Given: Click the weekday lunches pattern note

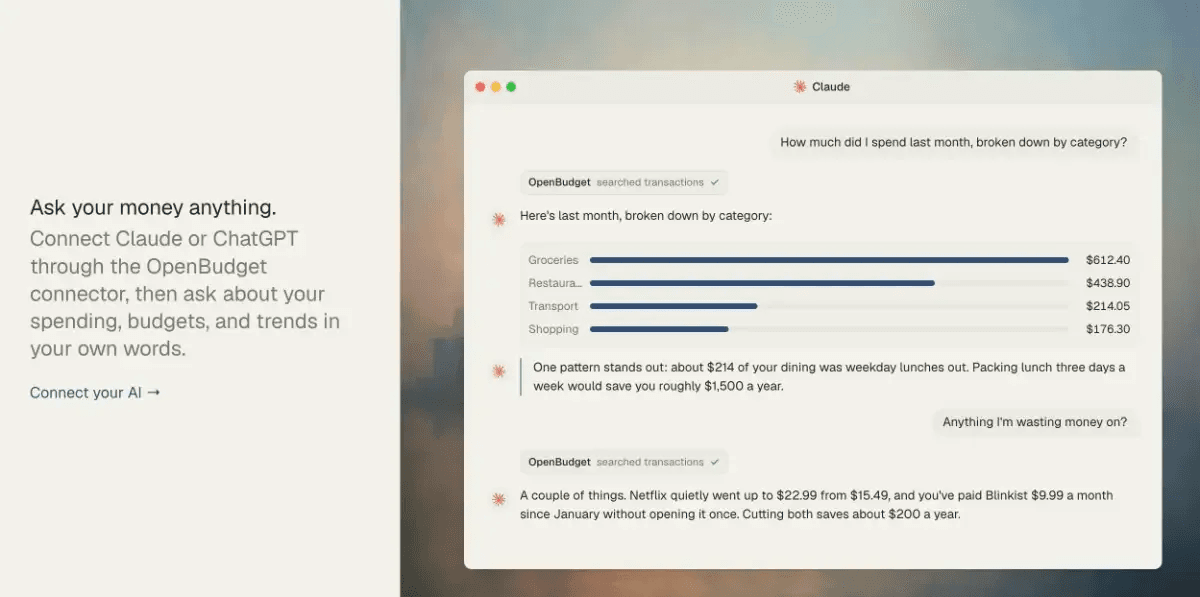Looking at the screenshot, I should point(829,377).
